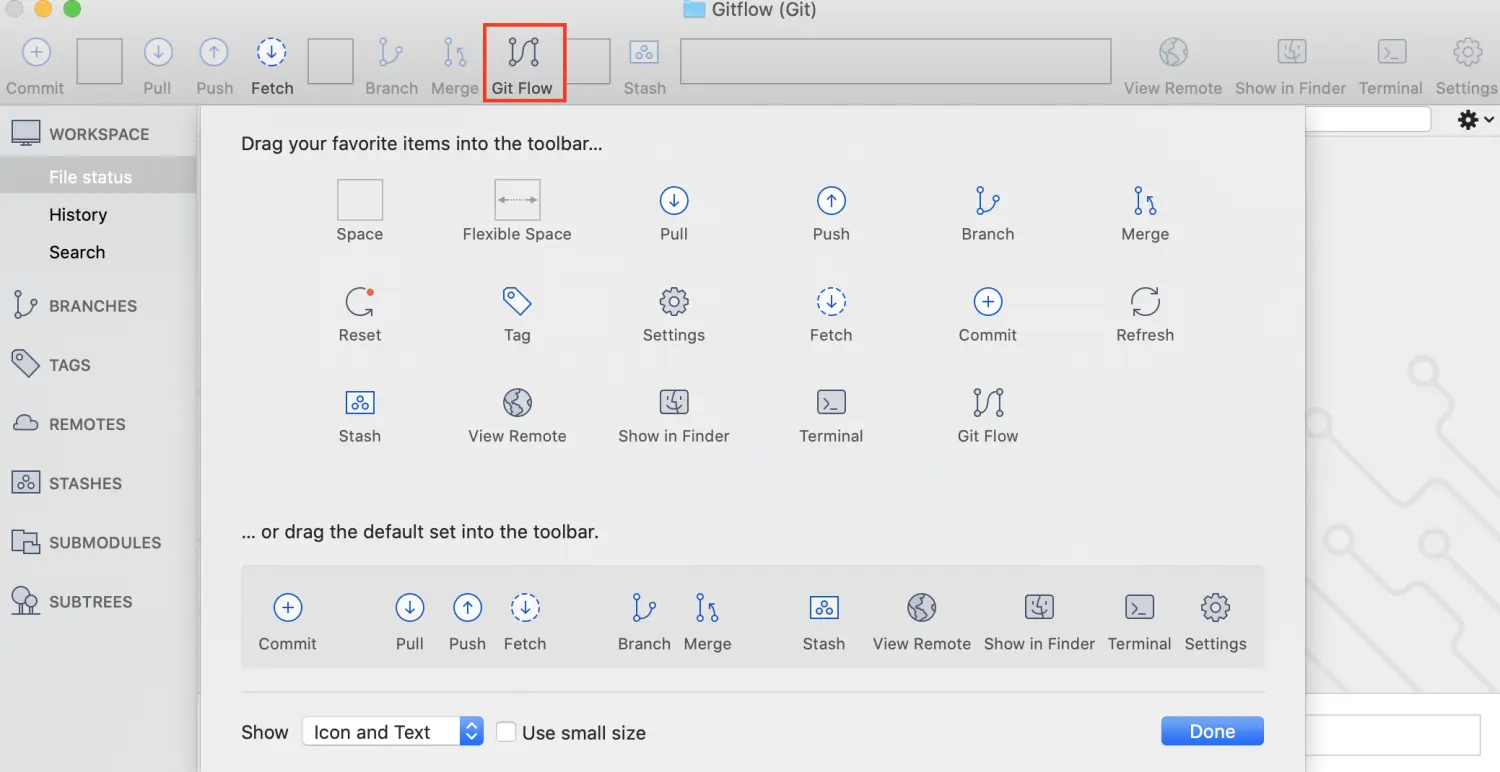Click Merge in the top toolbar

(455, 66)
